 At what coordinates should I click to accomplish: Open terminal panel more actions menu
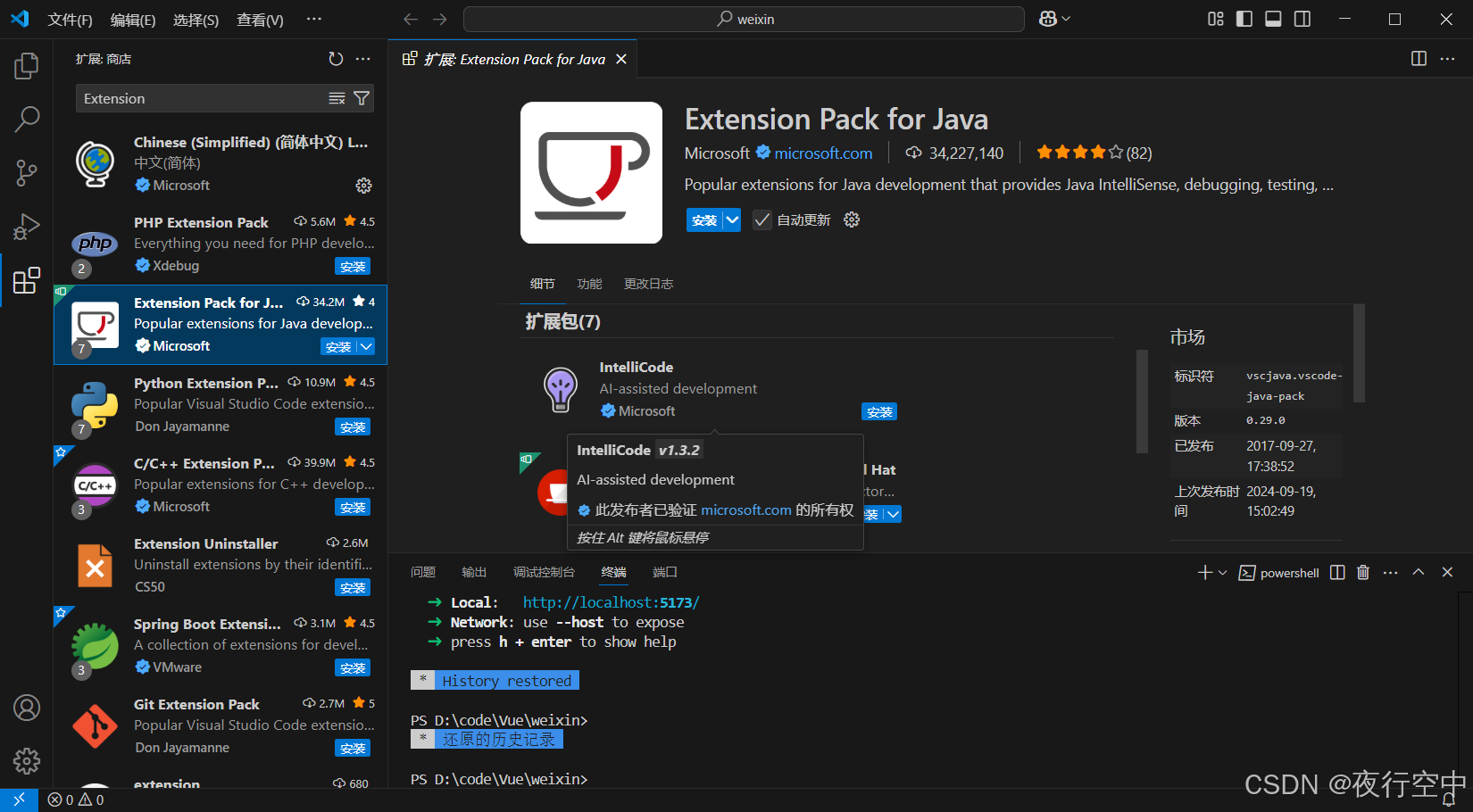[1390, 573]
